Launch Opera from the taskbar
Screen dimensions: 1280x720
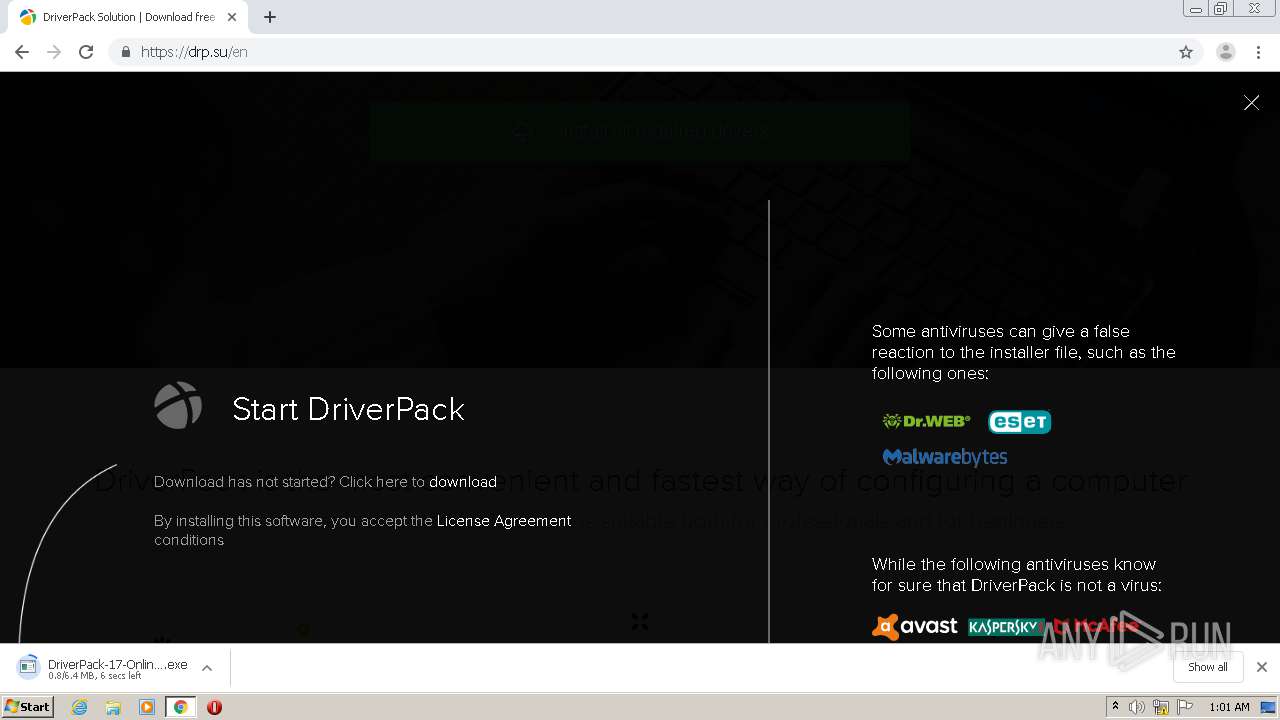point(214,707)
